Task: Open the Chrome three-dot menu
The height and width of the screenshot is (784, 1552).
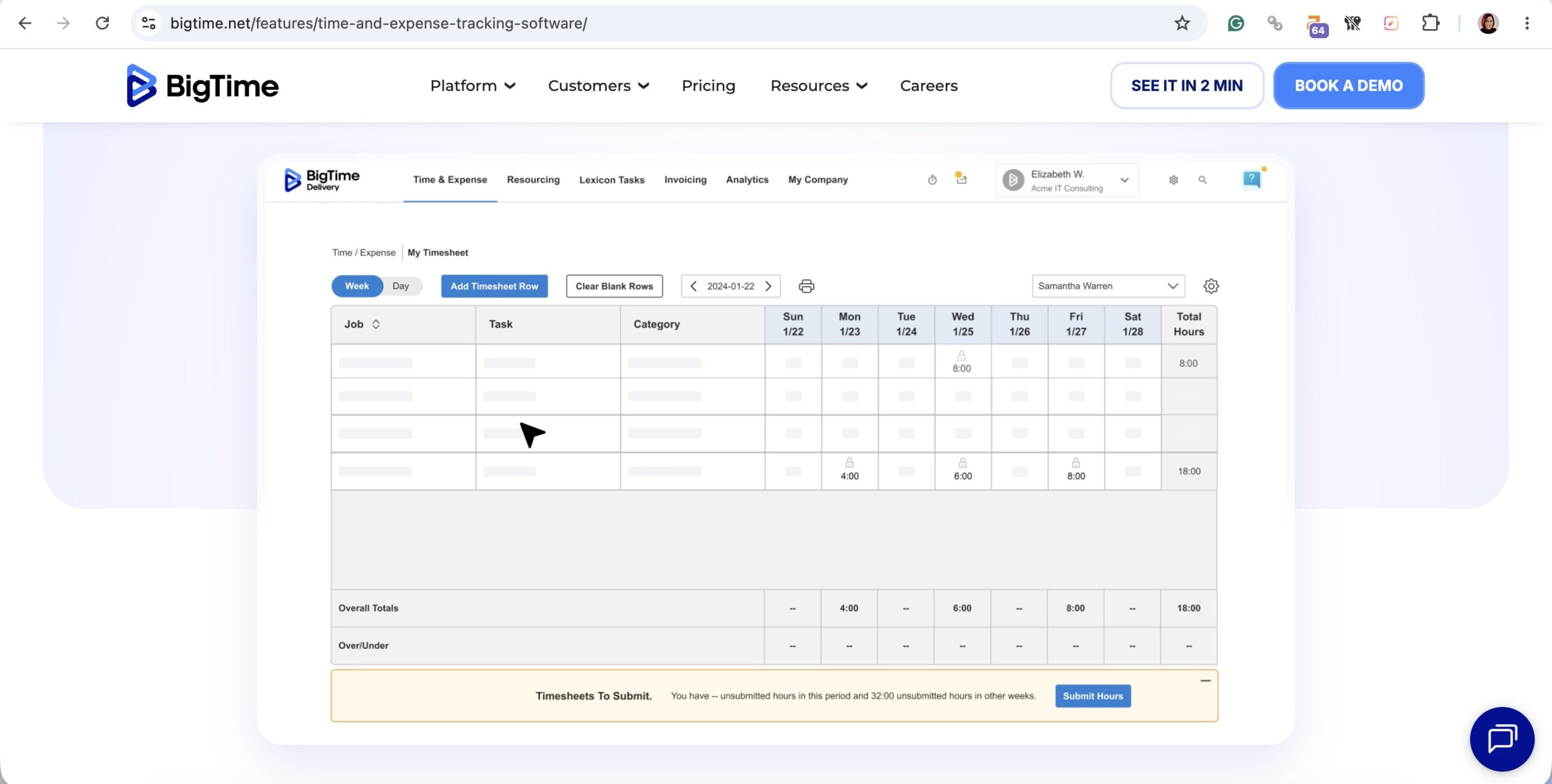Action: 1527,23
